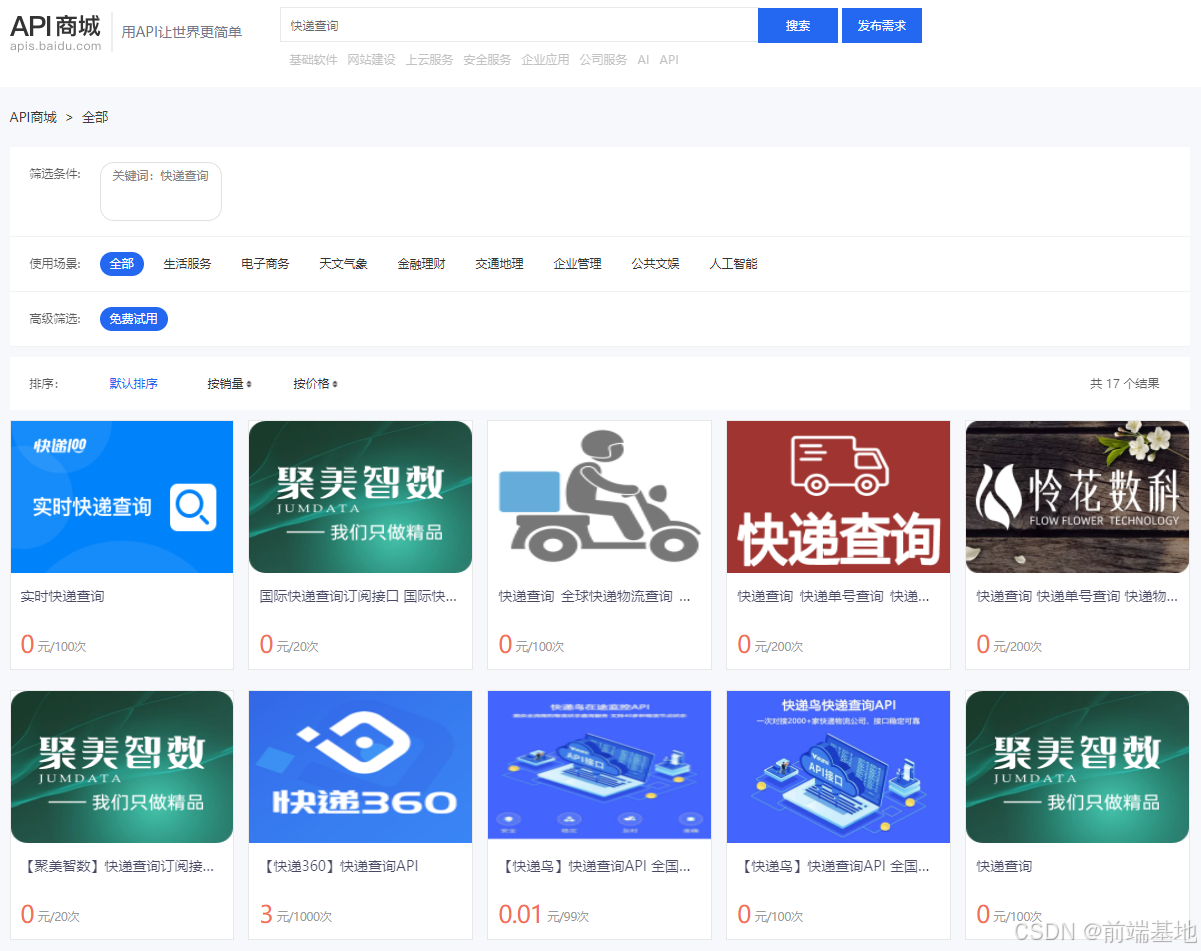Click the 【快递360】快递查询API title
This screenshot has width=1201, height=951.
(338, 866)
